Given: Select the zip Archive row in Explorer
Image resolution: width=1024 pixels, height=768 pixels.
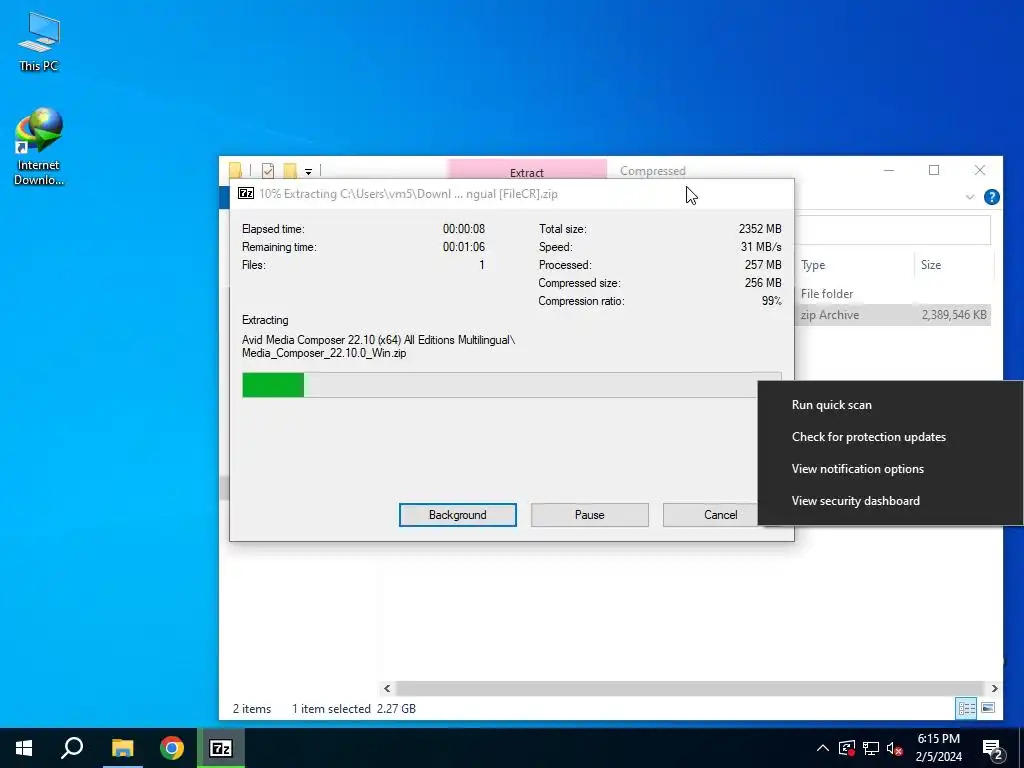Looking at the screenshot, I should 893,315.
